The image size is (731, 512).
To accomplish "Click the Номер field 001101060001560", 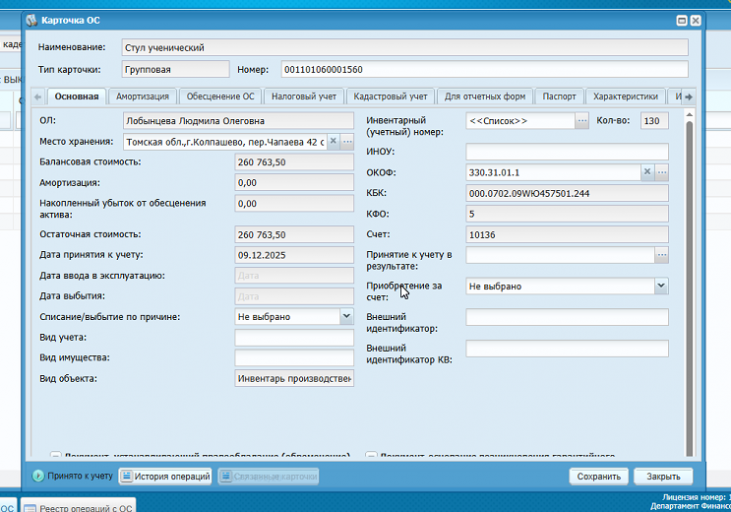I will coord(484,69).
